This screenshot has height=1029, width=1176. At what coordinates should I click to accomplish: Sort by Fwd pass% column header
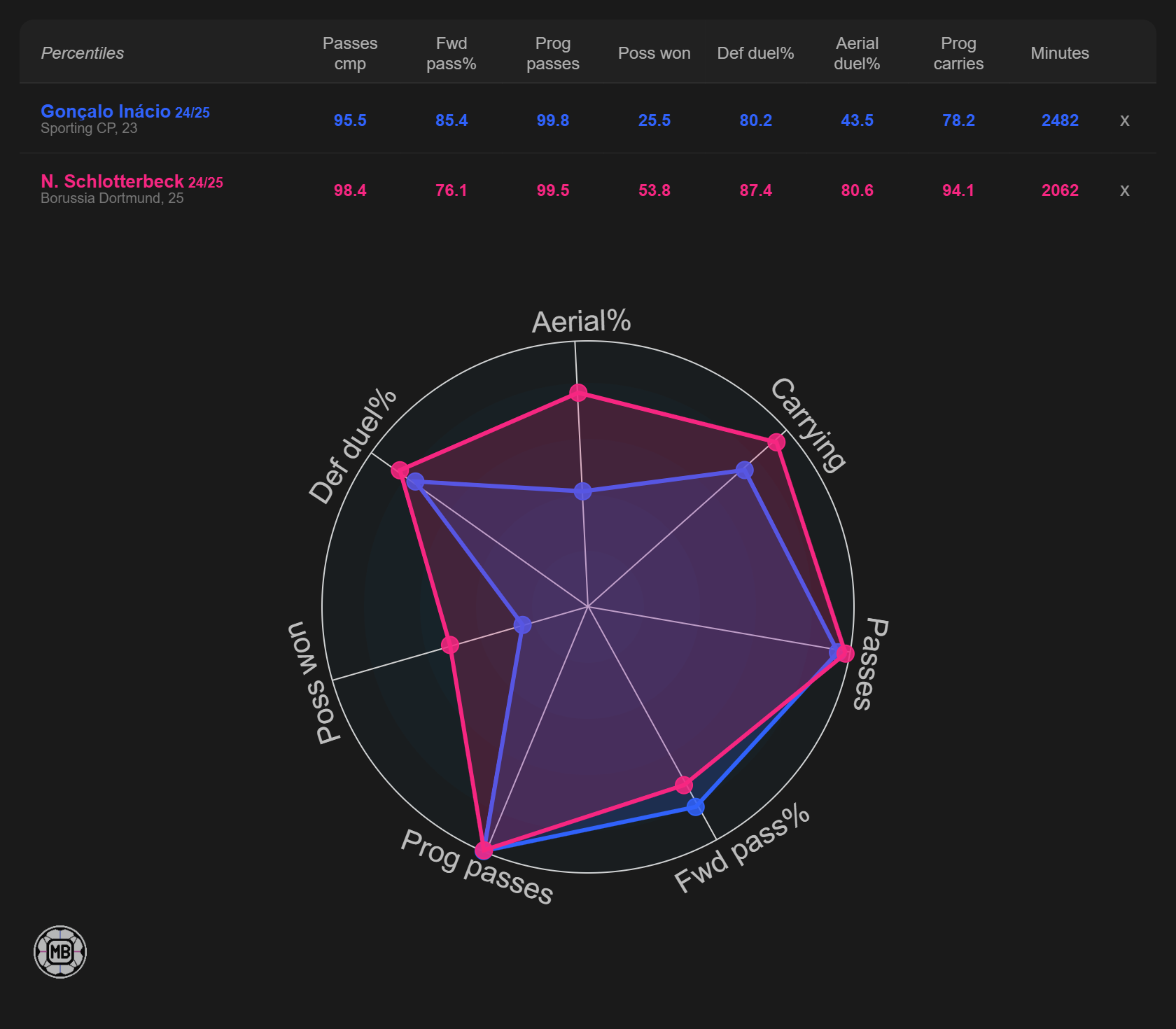click(451, 53)
